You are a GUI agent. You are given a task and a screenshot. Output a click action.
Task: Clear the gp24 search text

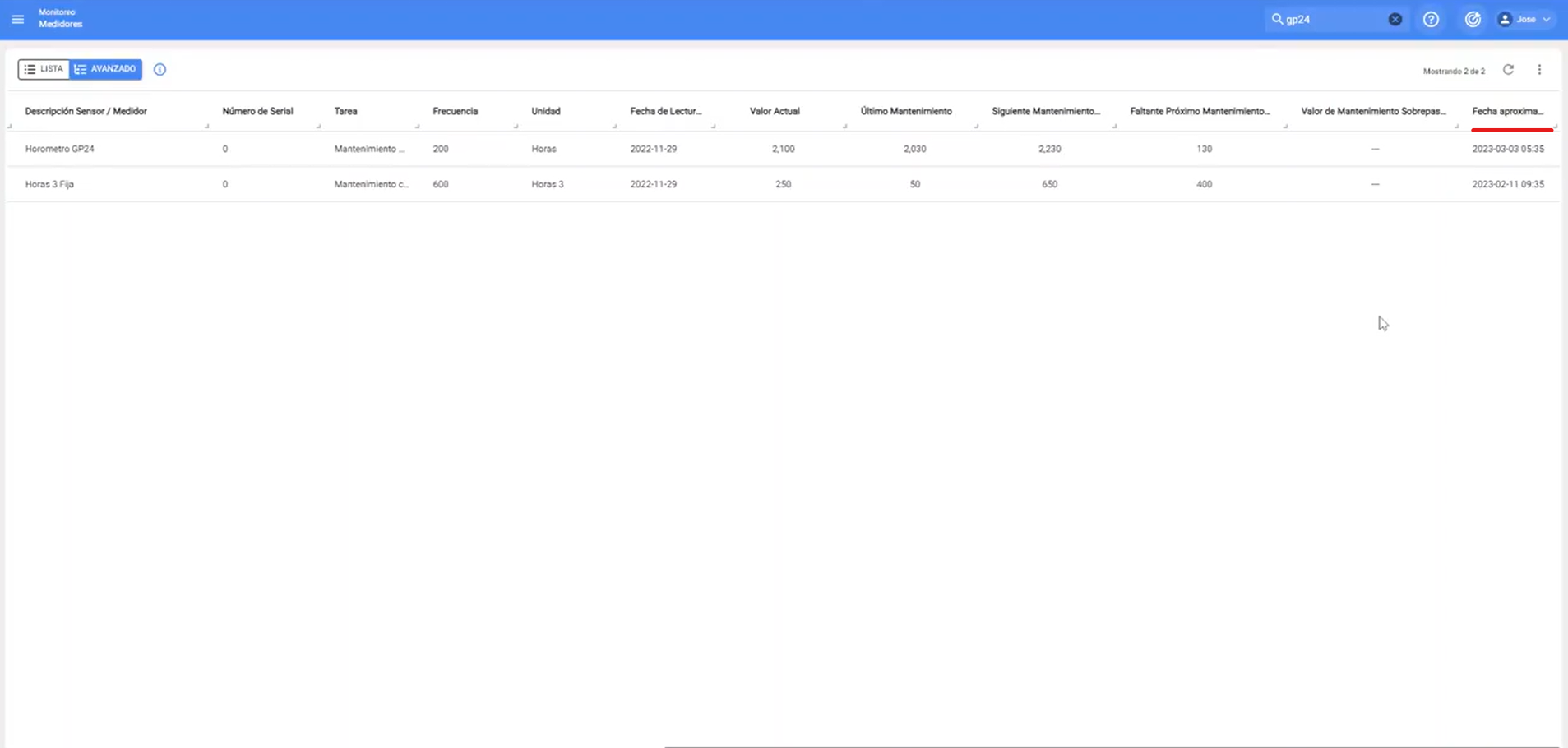click(1395, 19)
